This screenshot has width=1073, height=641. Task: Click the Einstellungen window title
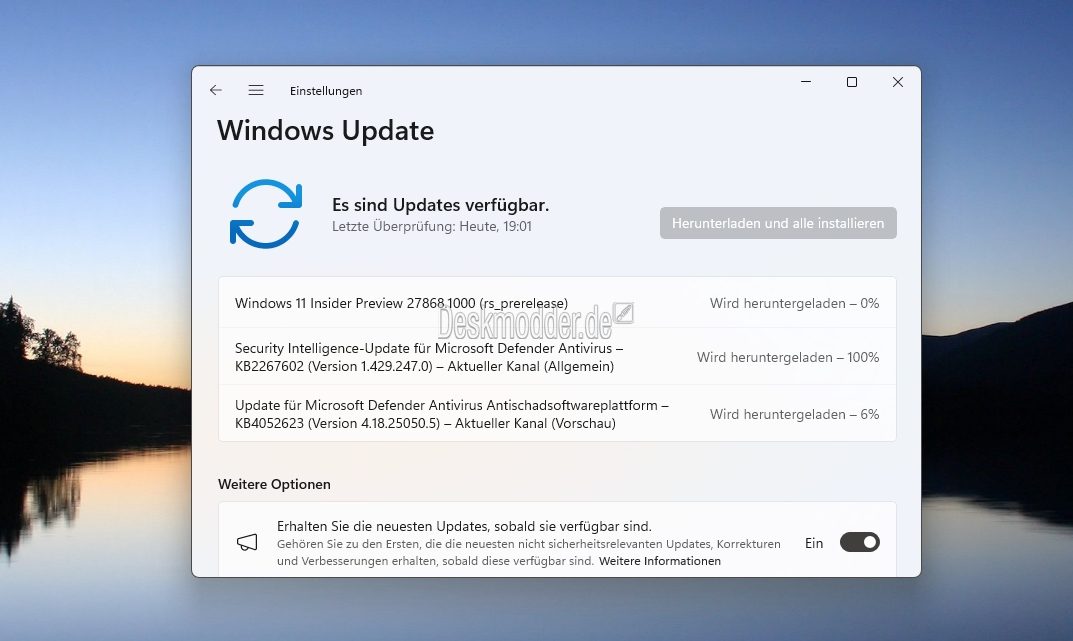[326, 91]
